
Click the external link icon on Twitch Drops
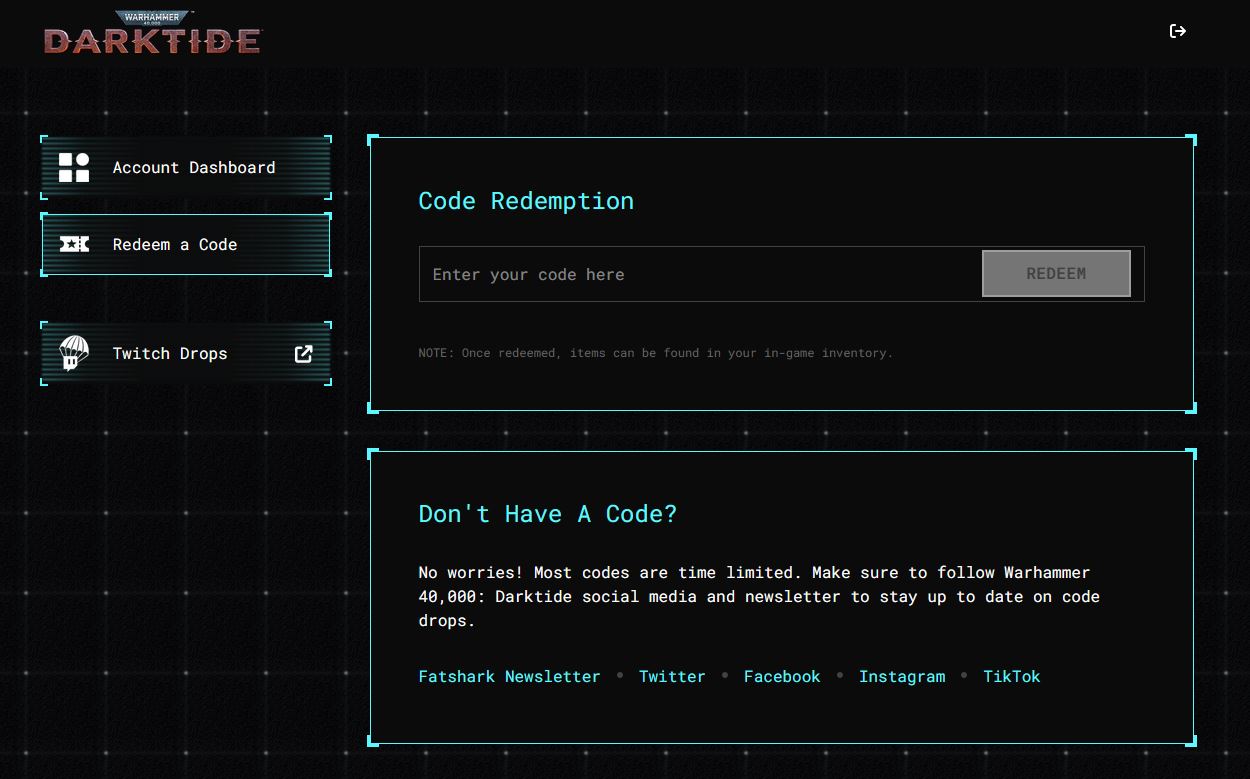click(x=304, y=353)
